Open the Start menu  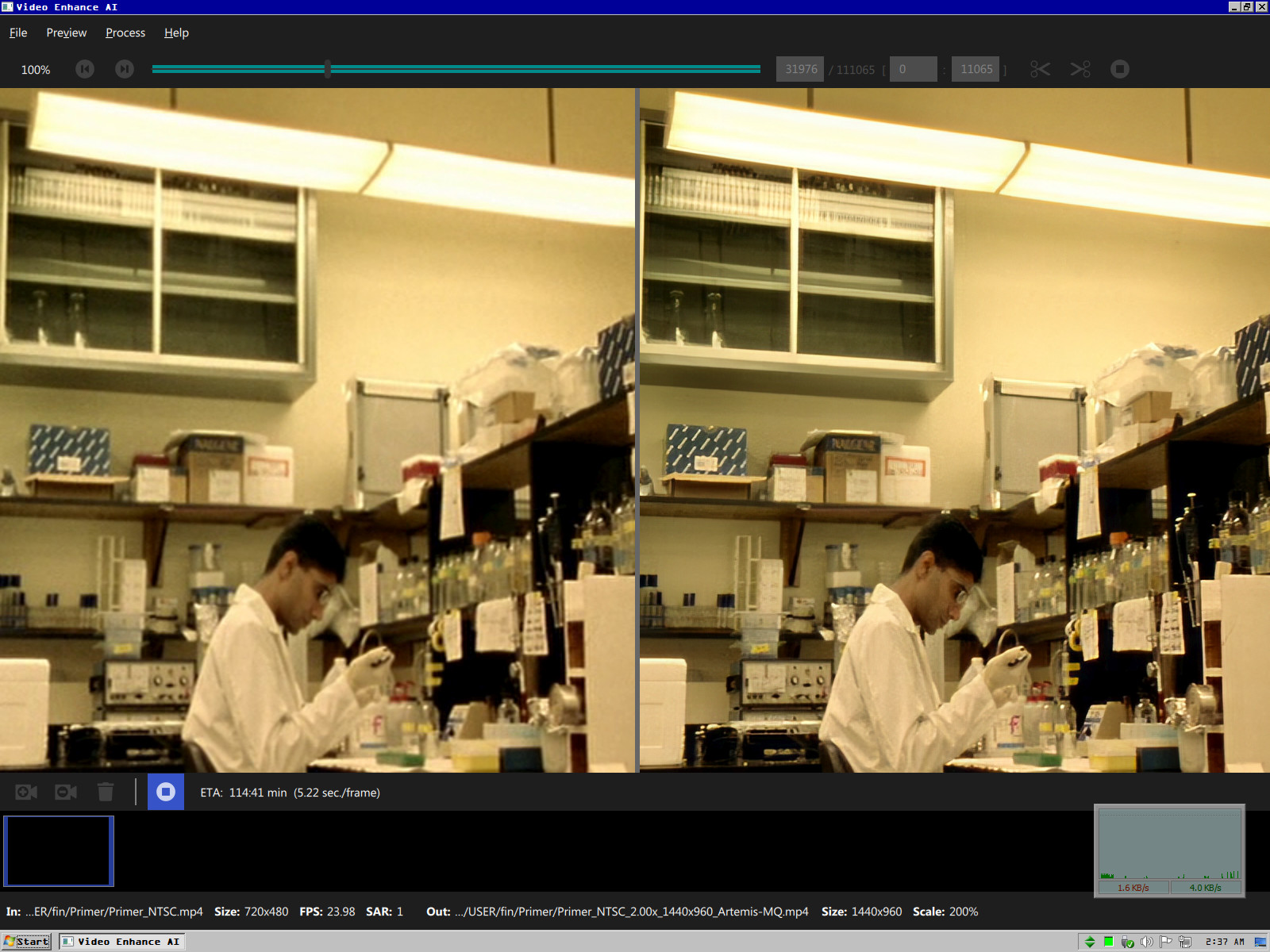pyautogui.click(x=26, y=942)
